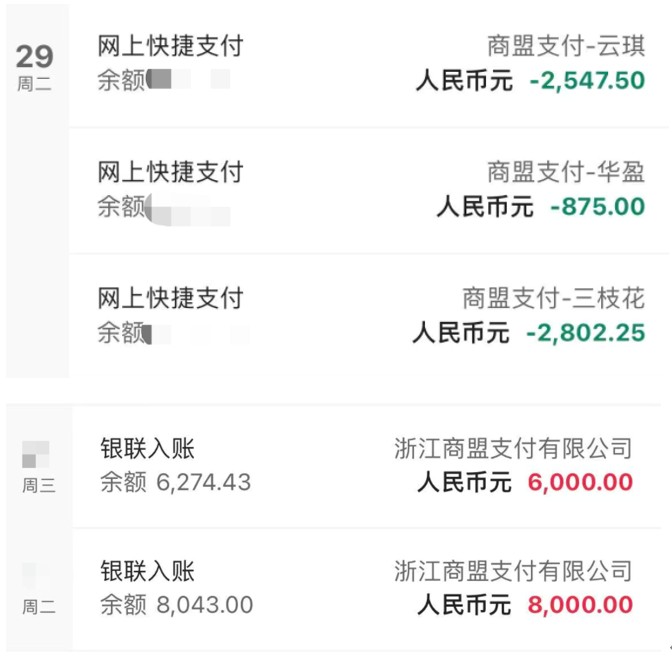
Task: Click the 周三 day label
Action: (x=38, y=486)
